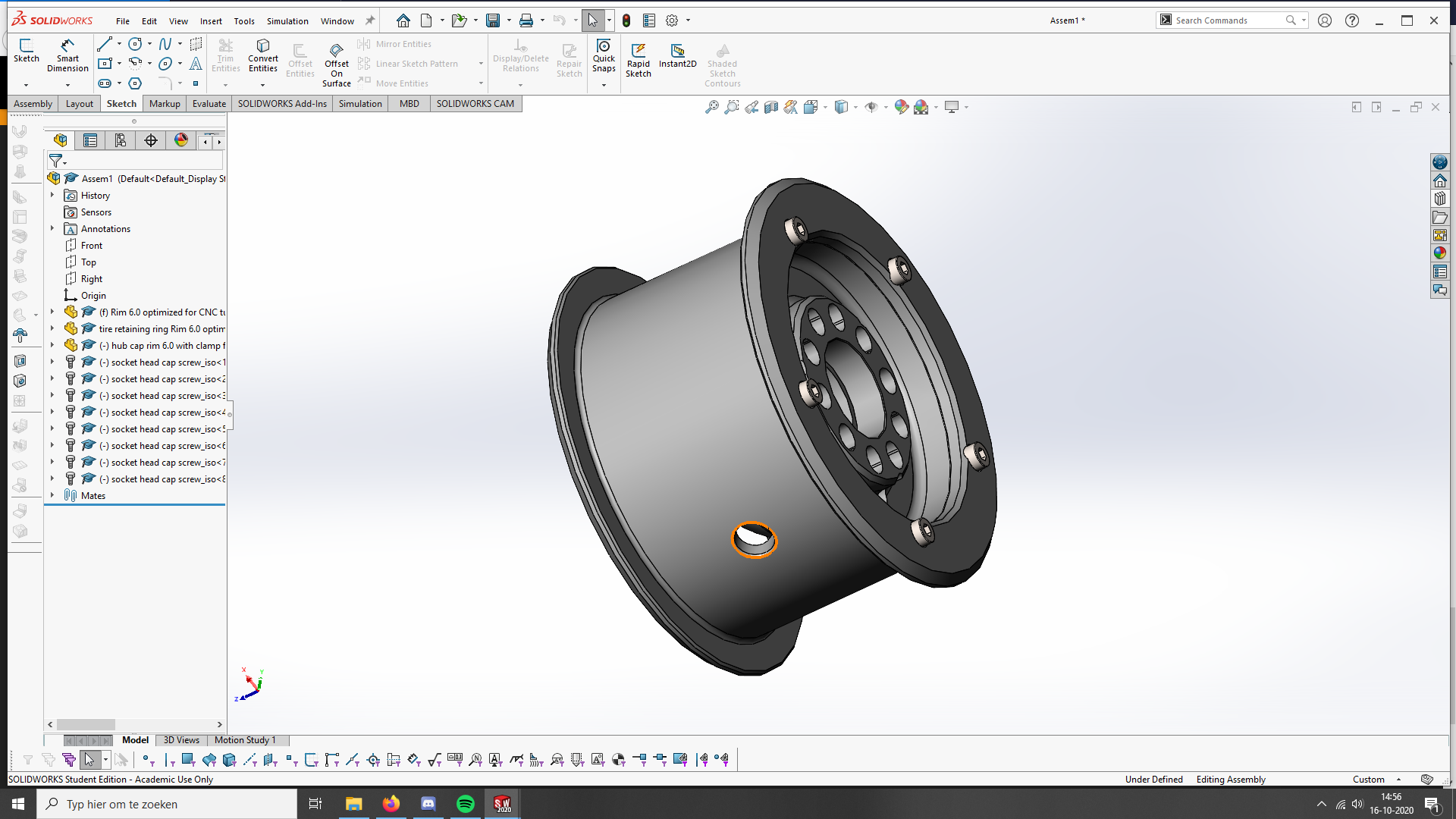The image size is (1456, 819).
Task: Toggle the Filter Vertices selection filter
Action: point(148,759)
